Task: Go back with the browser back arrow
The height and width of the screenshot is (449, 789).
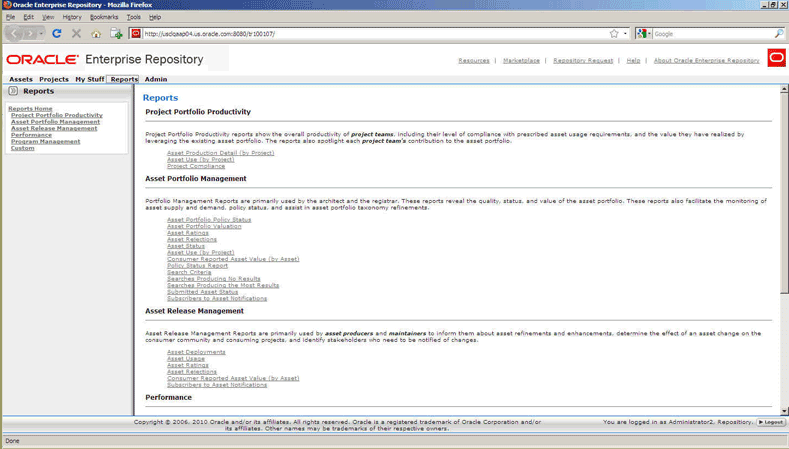Action: tap(14, 34)
